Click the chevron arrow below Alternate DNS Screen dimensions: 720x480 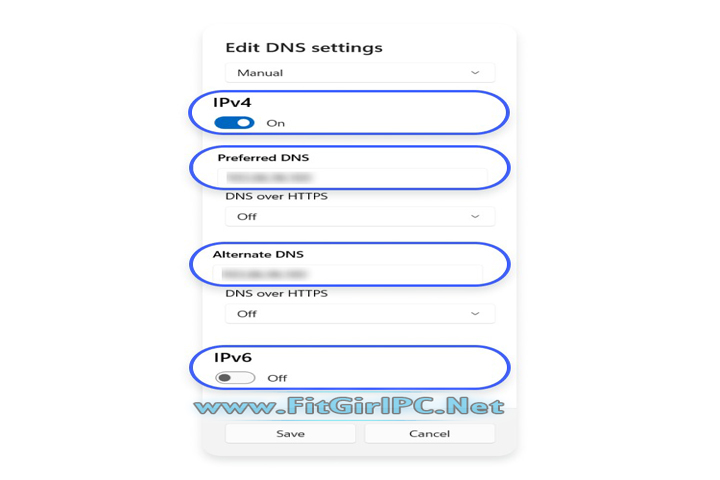click(475, 313)
